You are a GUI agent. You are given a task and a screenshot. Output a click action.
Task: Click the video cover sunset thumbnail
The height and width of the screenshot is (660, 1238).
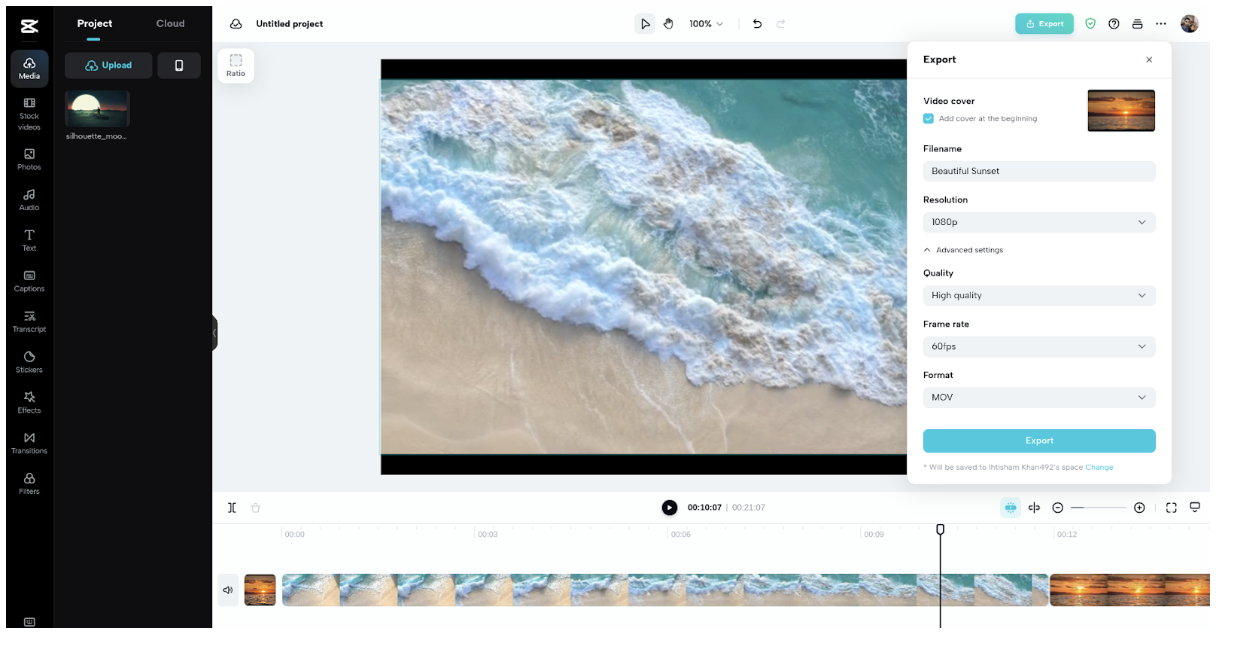tap(1121, 110)
